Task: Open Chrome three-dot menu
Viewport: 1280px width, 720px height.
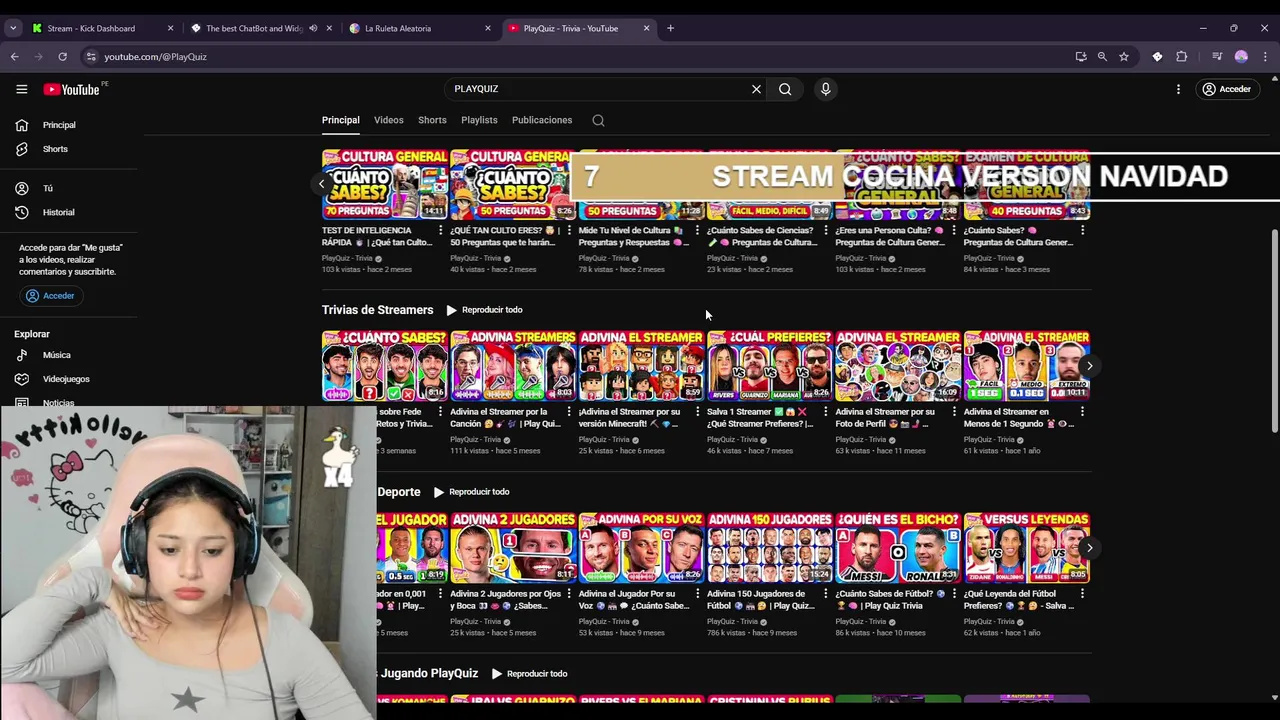Action: pos(1265,57)
